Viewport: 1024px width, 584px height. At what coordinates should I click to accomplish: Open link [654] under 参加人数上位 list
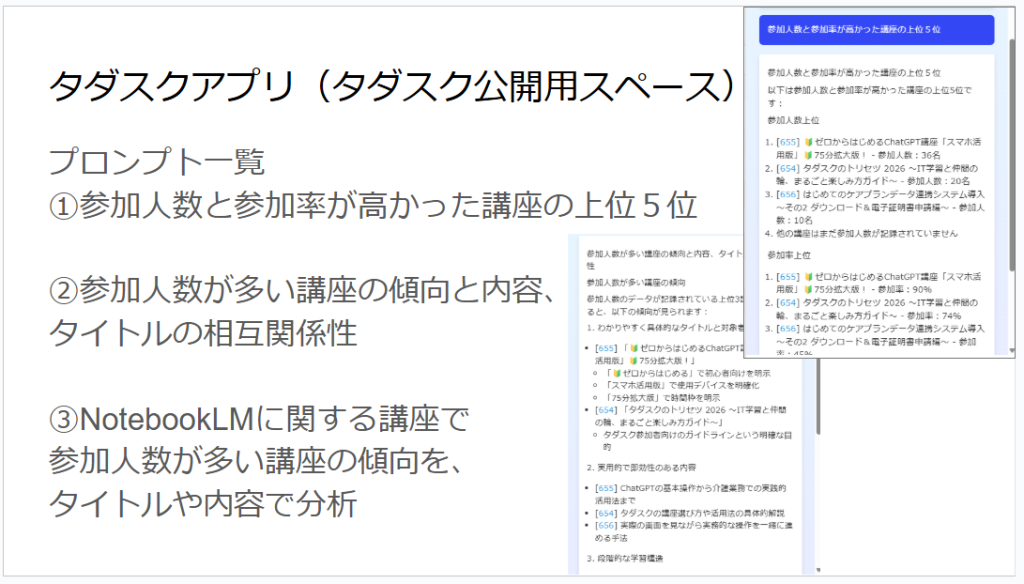coord(787,169)
